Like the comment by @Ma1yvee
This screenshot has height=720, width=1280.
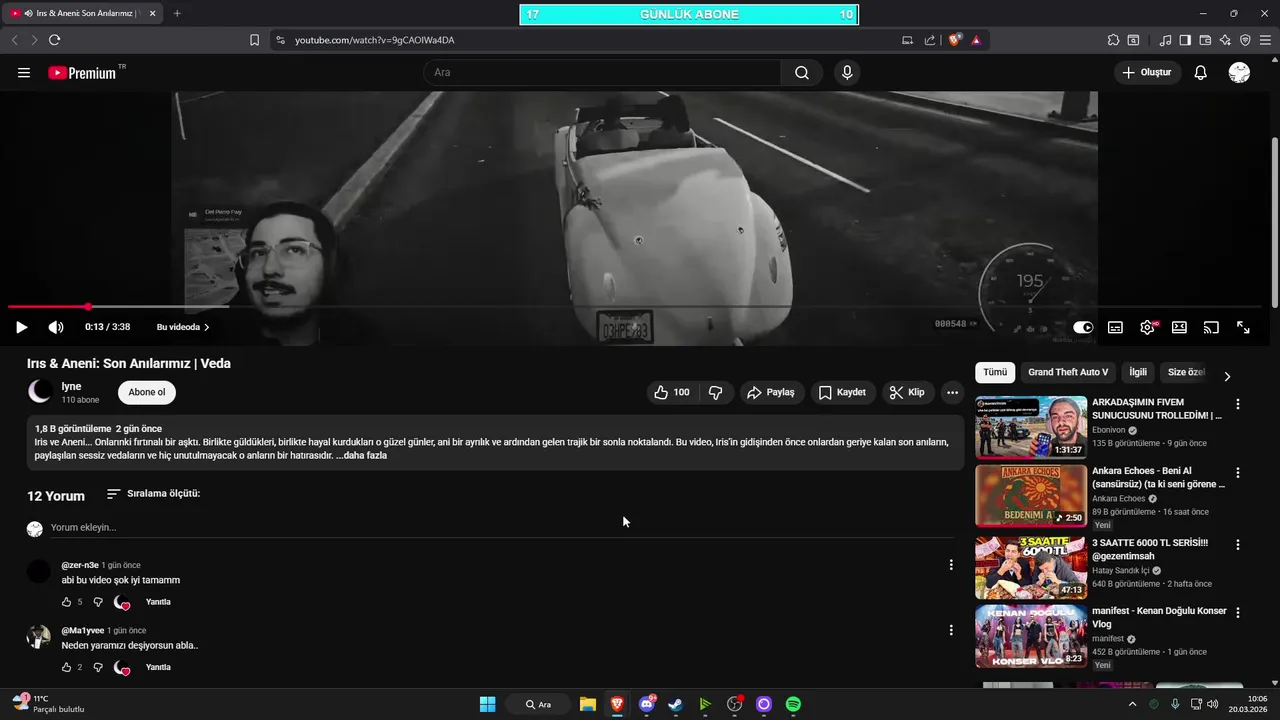coord(67,667)
